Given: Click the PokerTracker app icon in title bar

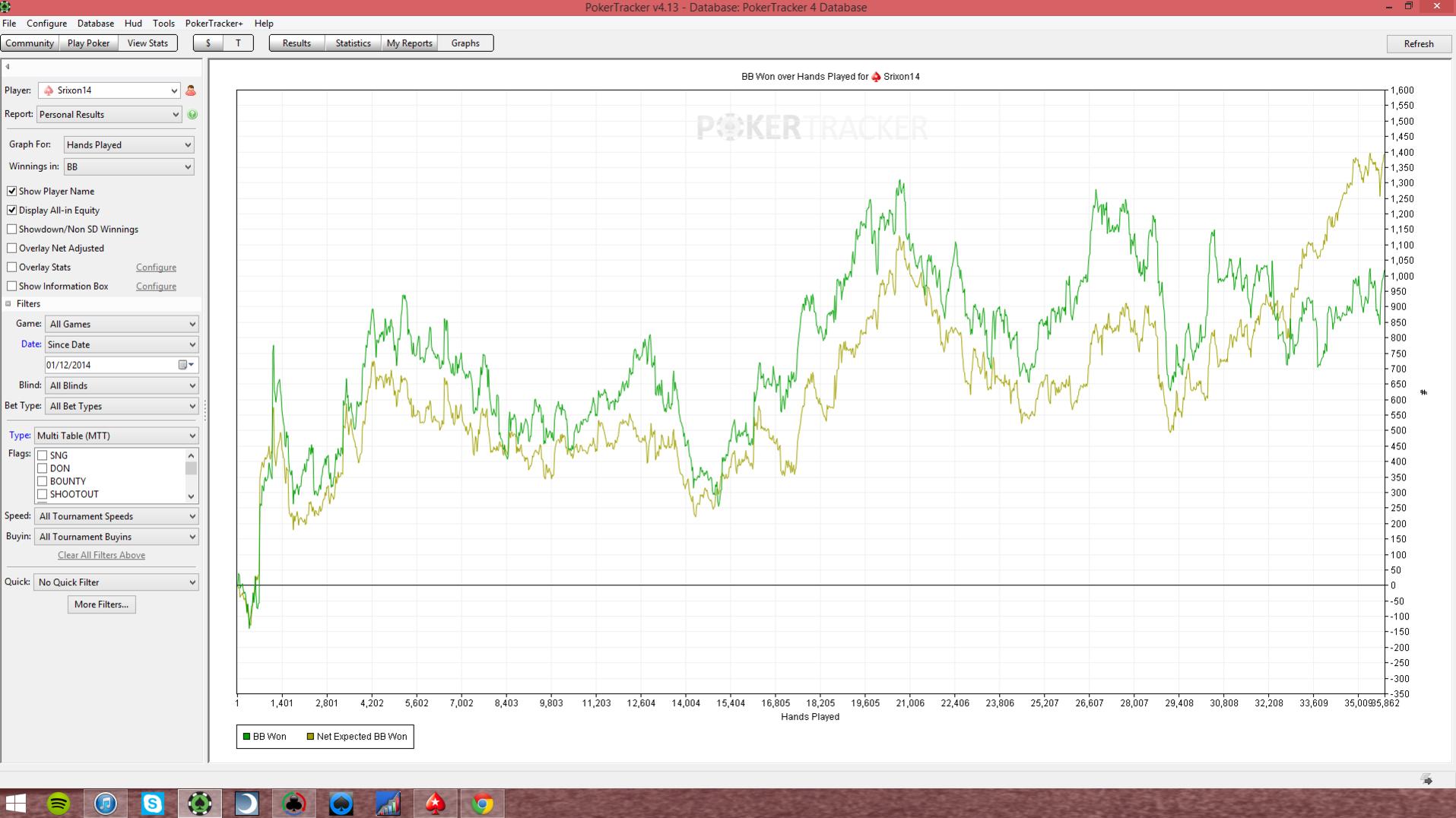Looking at the screenshot, I should 5,7.
